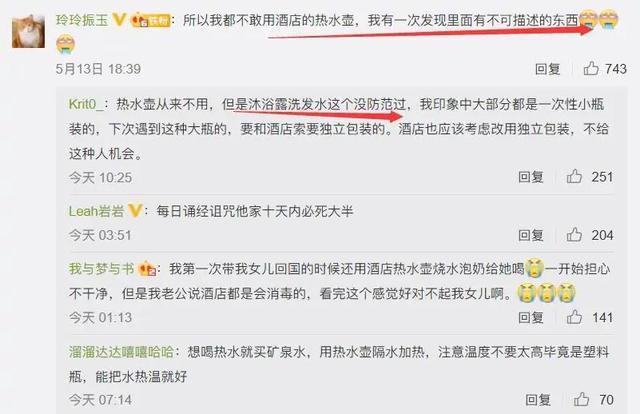Open Krit0_ user profile link
The image size is (640, 414).
[87, 104]
